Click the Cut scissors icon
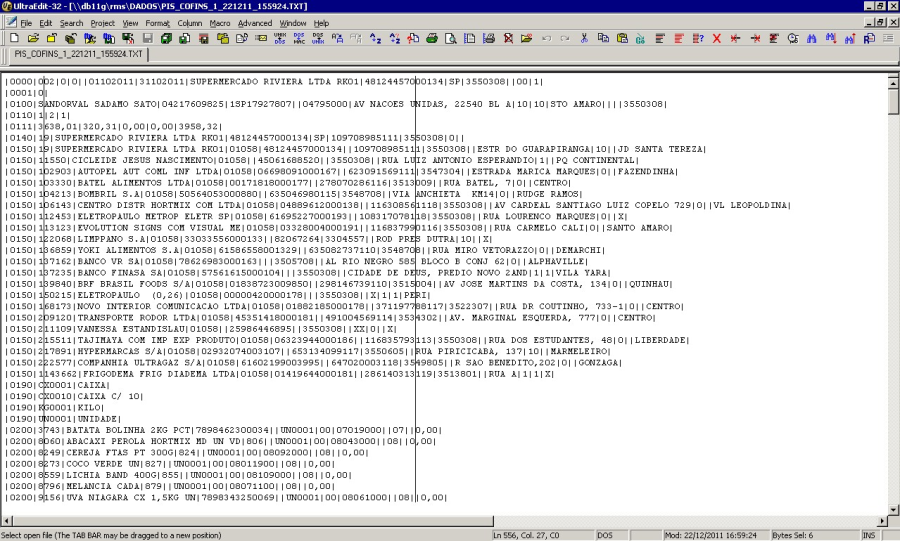The width and height of the screenshot is (900, 541). click(x=584, y=38)
